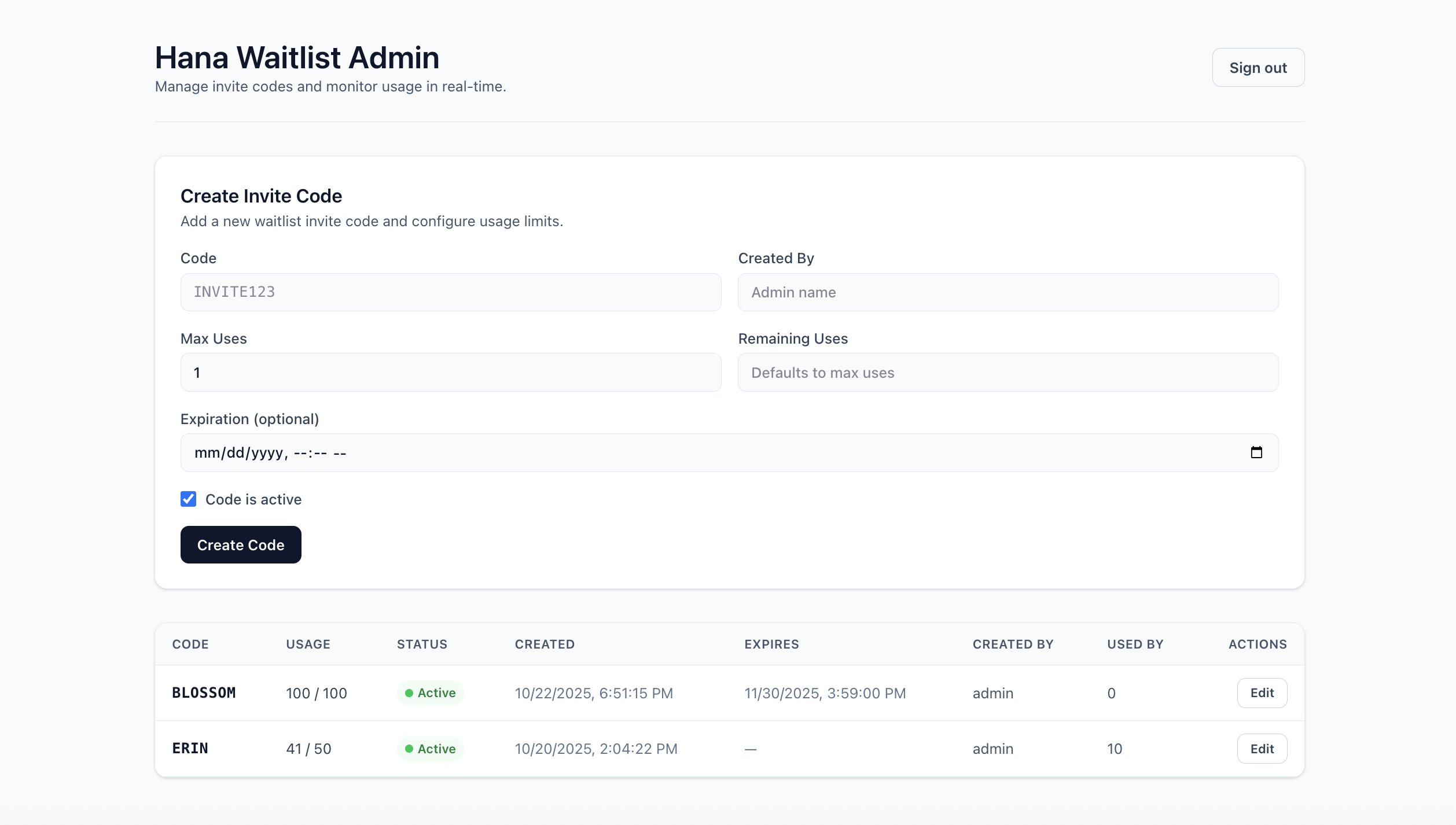Image resolution: width=1456 pixels, height=825 pixels.
Task: Click the Remaining Uses field
Action: tap(1009, 372)
